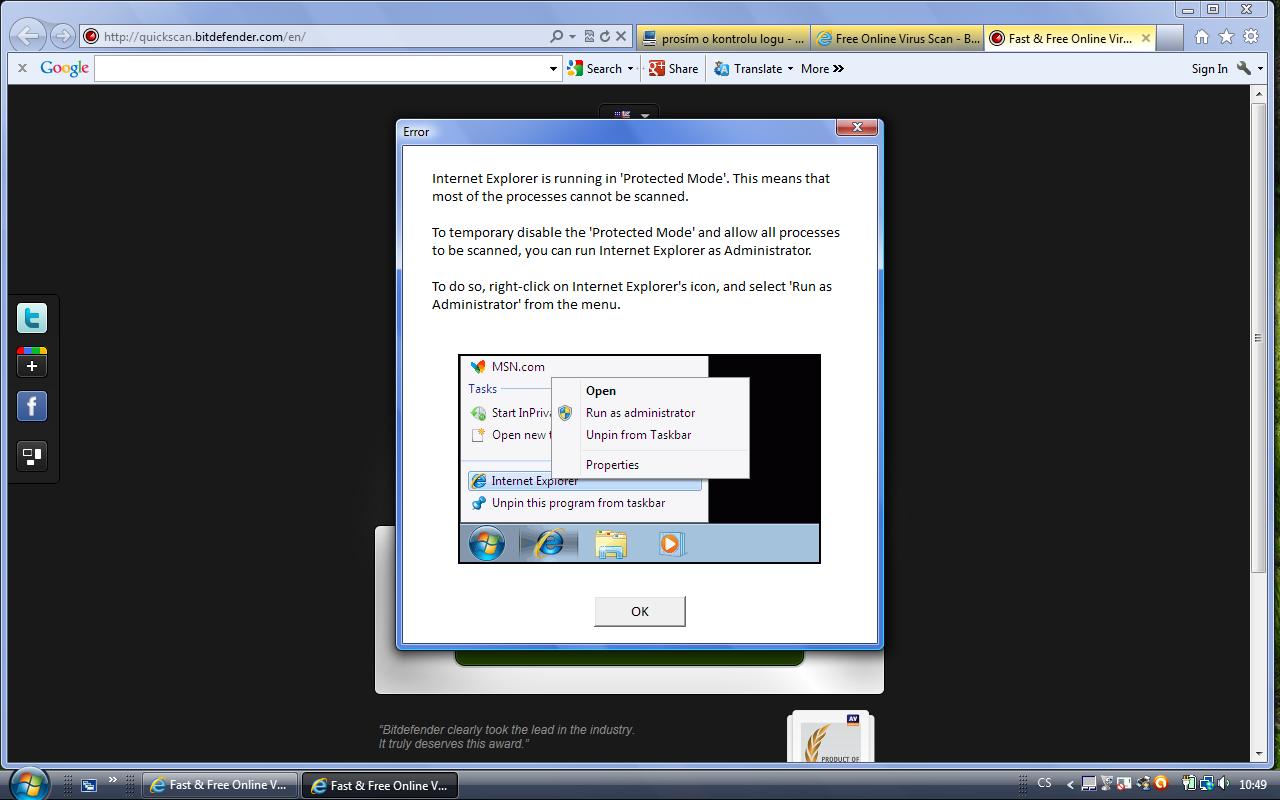Open the language flag dropdown on the page

[x=630, y=115]
